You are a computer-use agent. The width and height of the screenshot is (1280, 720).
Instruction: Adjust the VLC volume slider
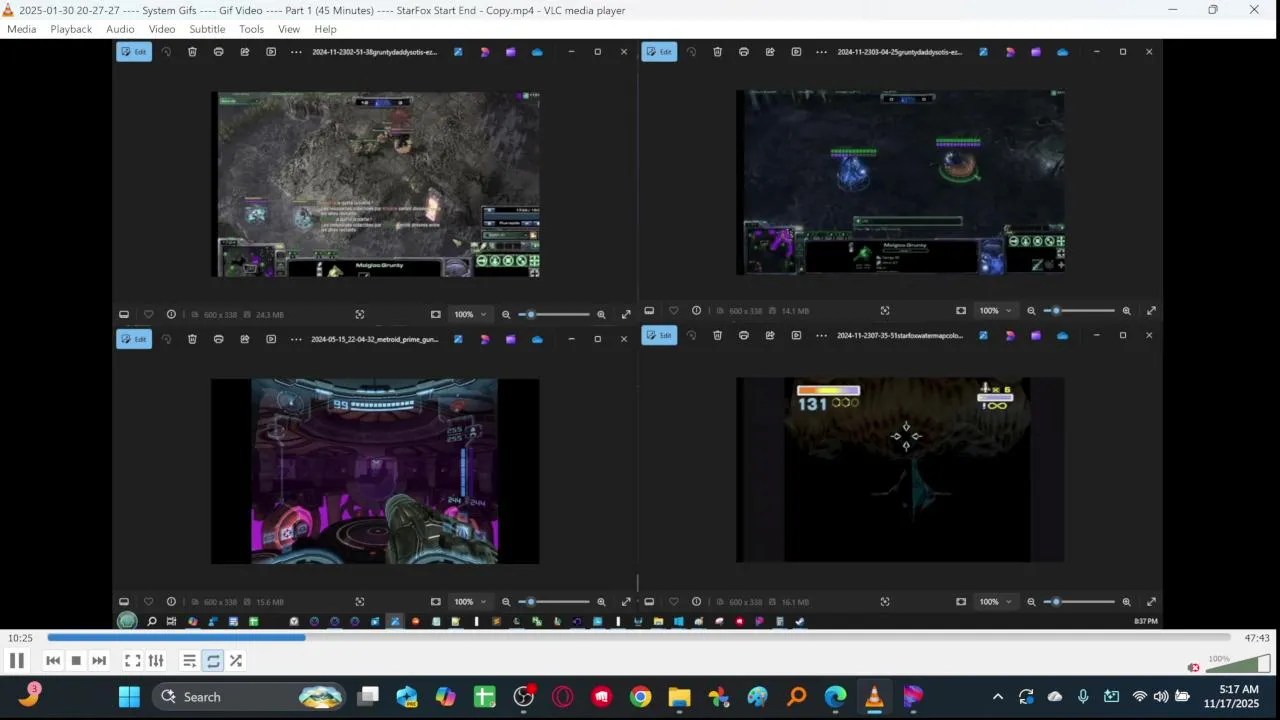pos(1238,664)
